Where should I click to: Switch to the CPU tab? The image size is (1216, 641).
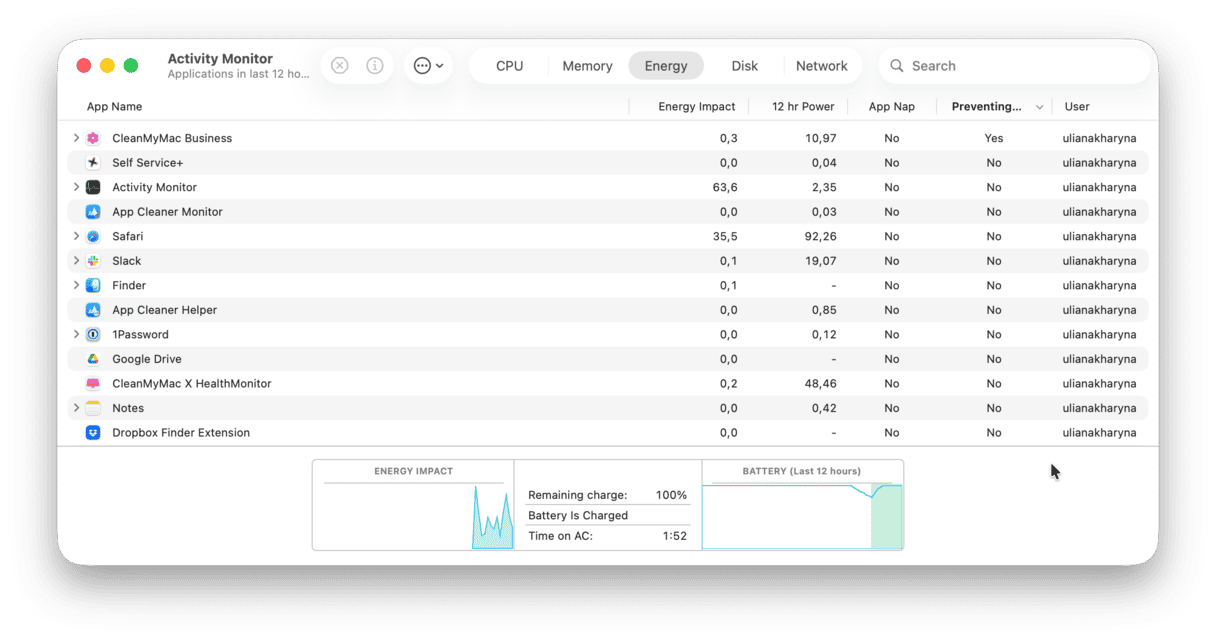(509, 66)
